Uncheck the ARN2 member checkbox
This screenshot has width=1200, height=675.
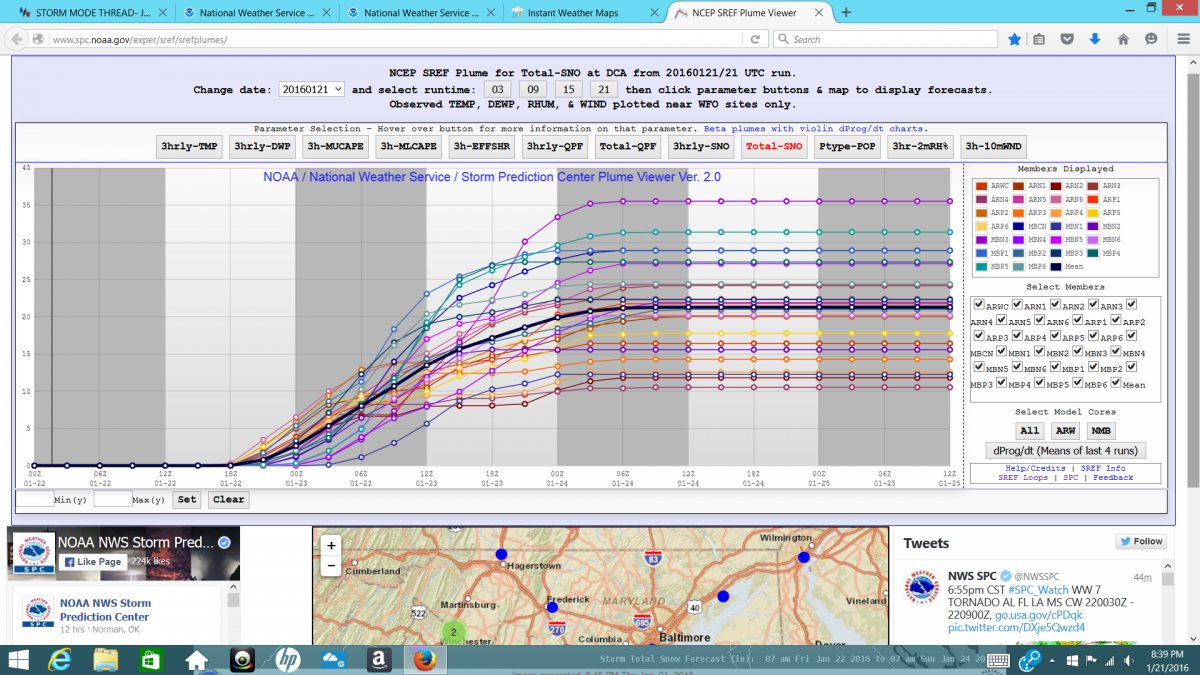tap(1055, 304)
